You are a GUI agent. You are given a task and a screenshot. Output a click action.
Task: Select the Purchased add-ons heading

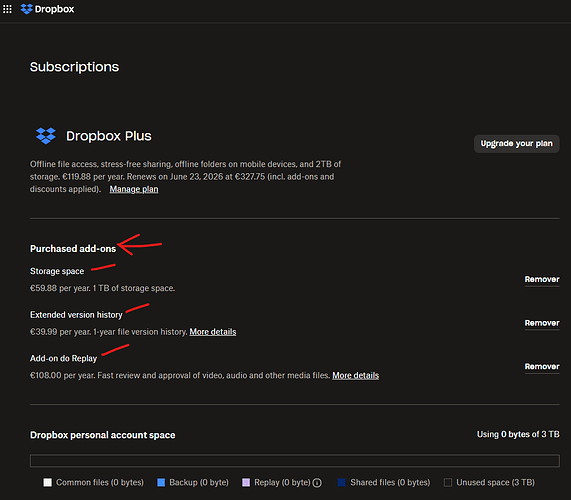pyautogui.click(x=73, y=249)
